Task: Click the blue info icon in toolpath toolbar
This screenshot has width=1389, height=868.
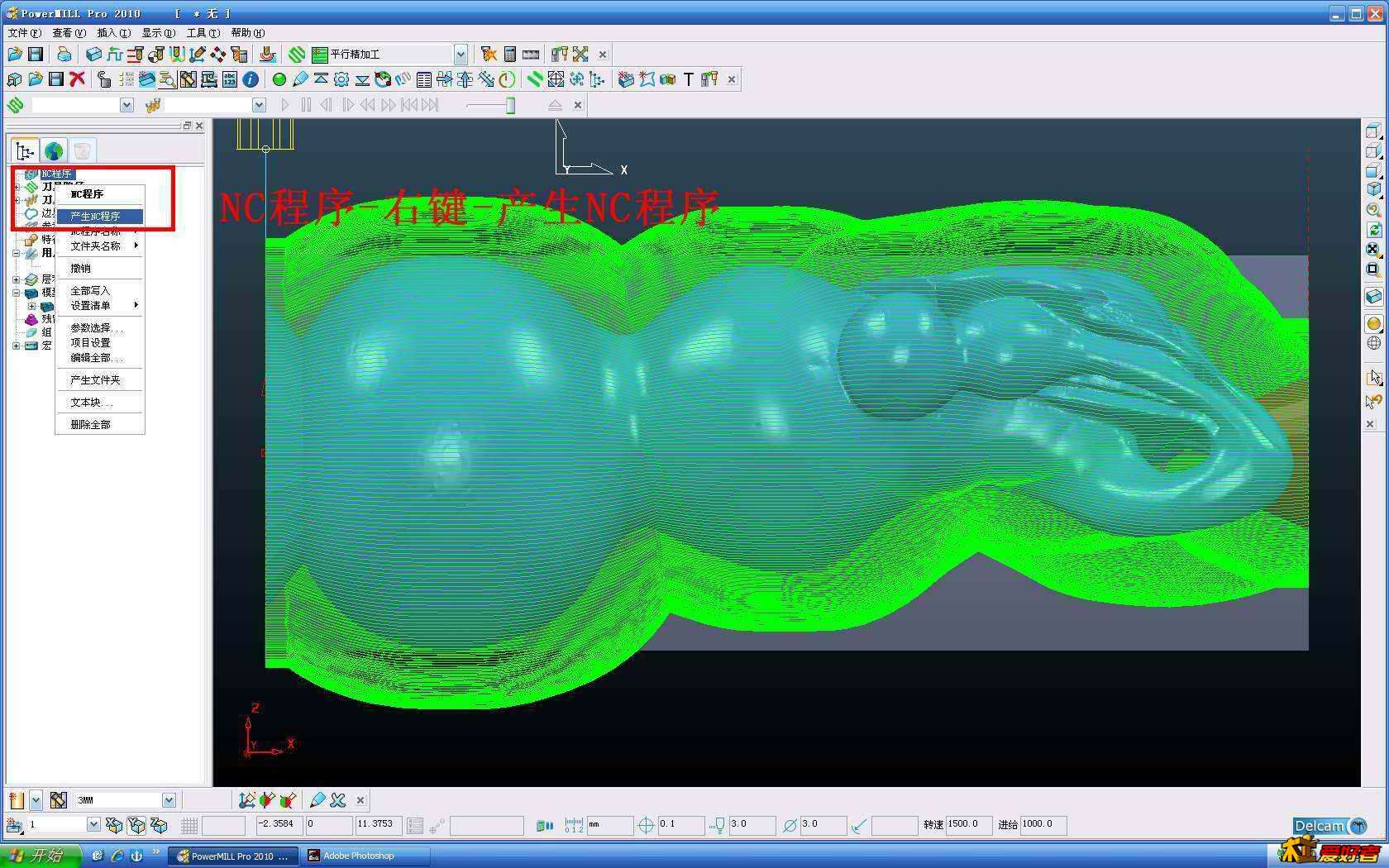Action: (251, 79)
